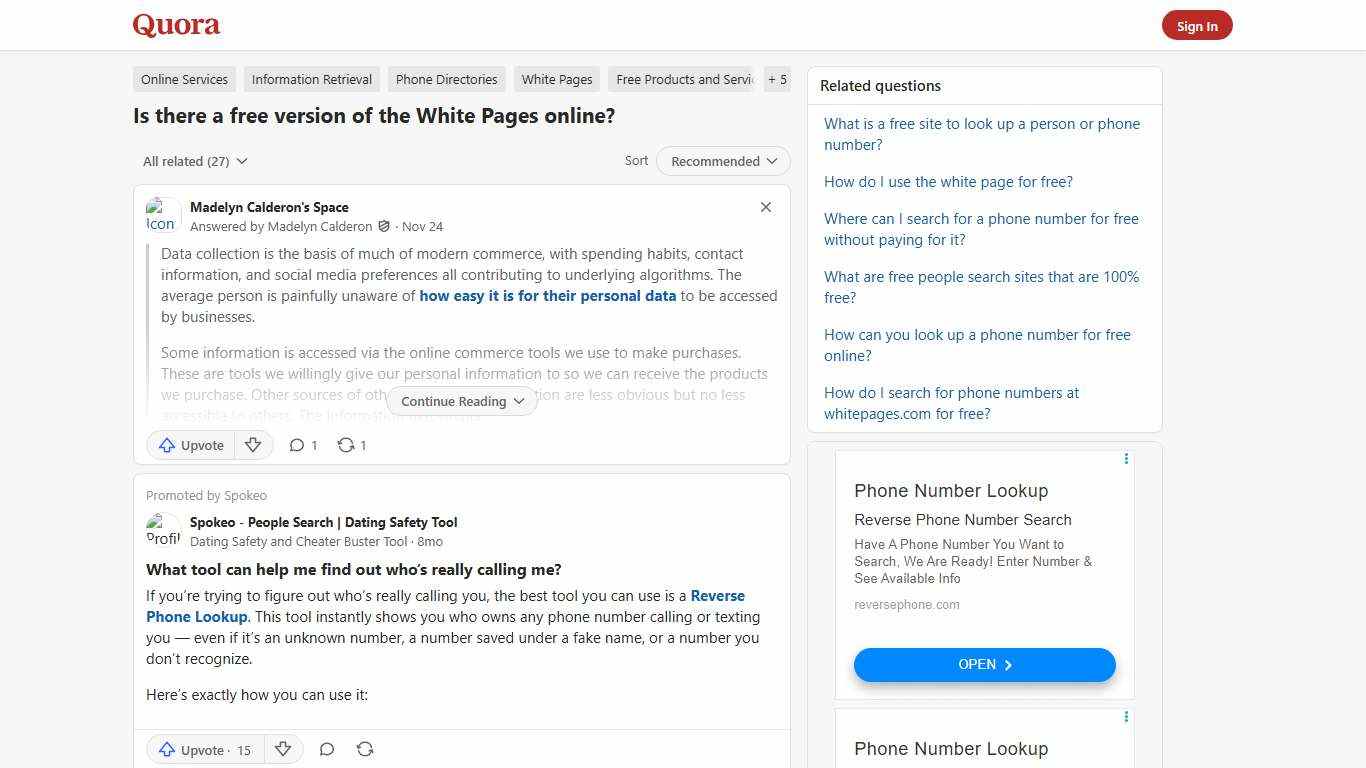1366x768 pixels.
Task: Expand answer with Continue Reading
Action: [x=461, y=401]
